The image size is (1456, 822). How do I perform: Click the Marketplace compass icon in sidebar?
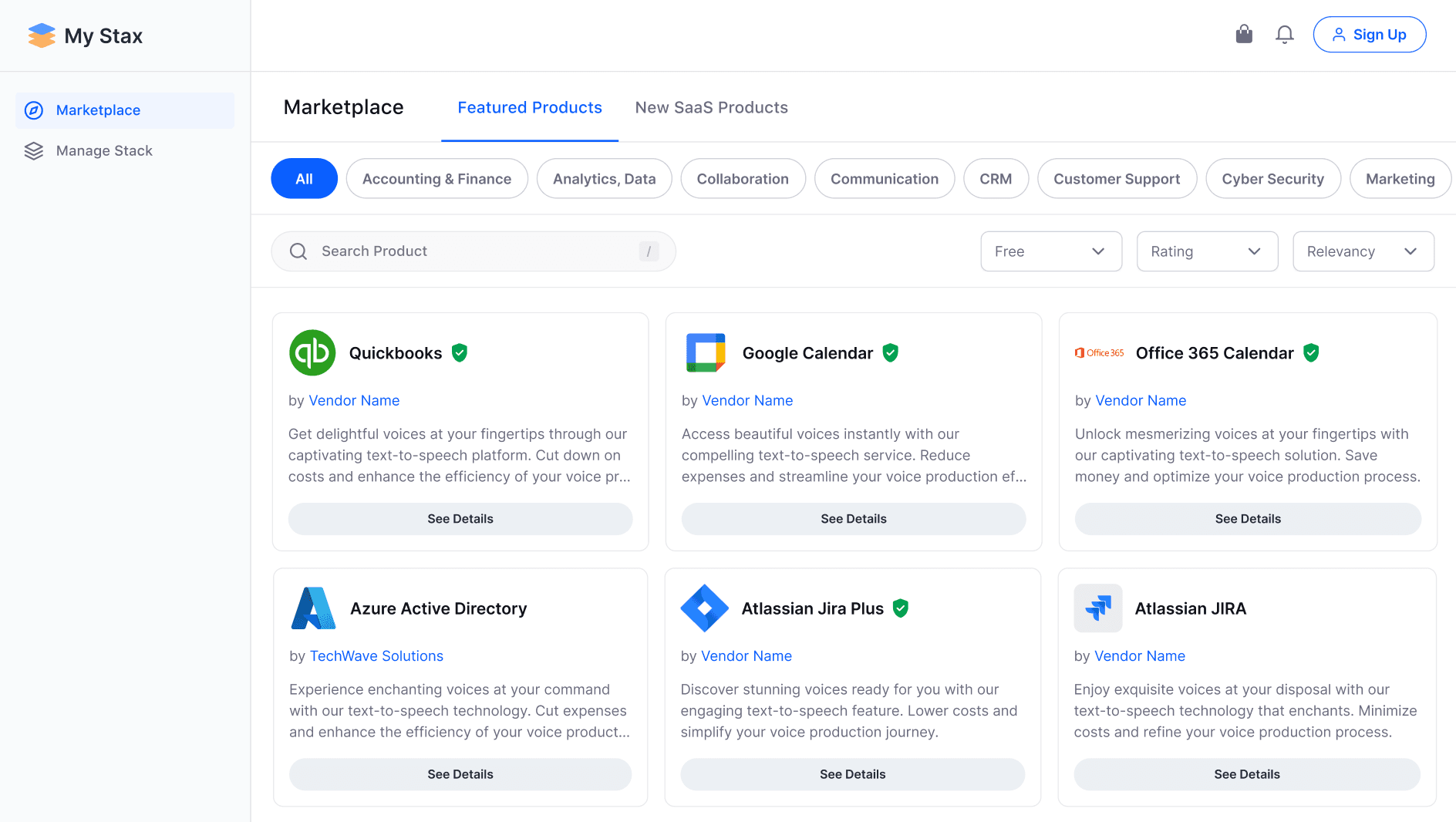pyautogui.click(x=34, y=110)
